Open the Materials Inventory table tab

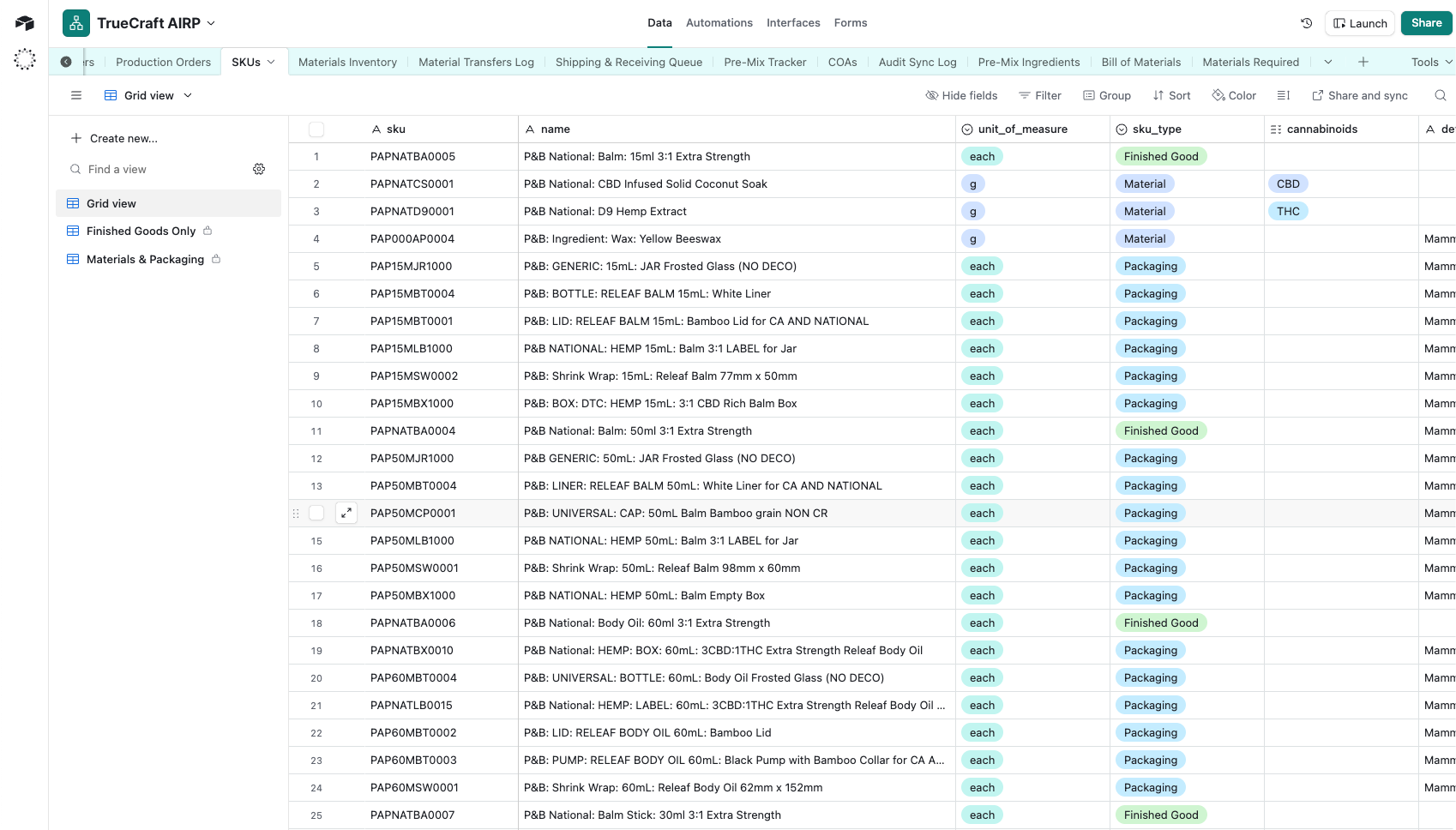tap(347, 62)
